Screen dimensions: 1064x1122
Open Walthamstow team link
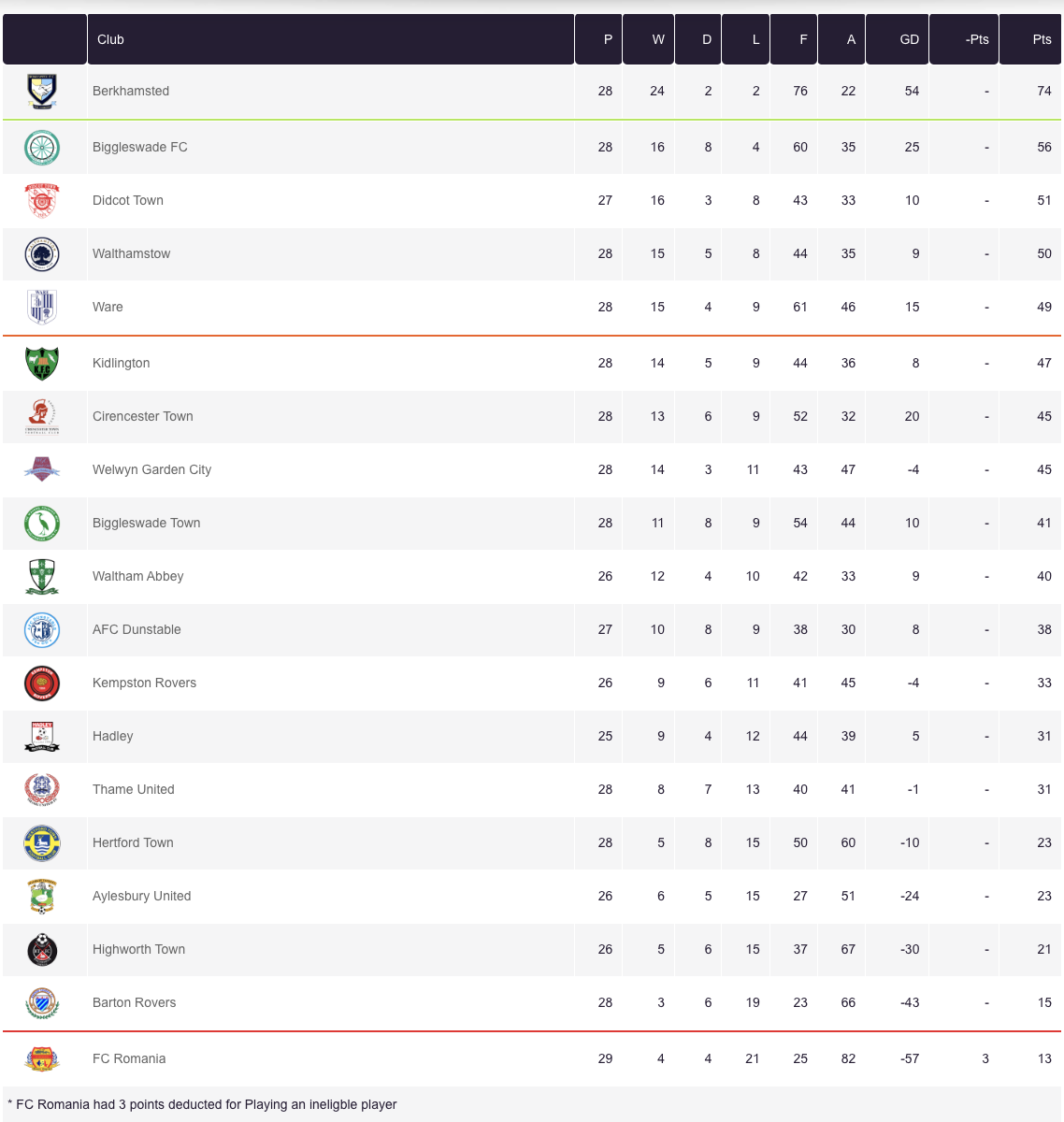pyautogui.click(x=131, y=253)
